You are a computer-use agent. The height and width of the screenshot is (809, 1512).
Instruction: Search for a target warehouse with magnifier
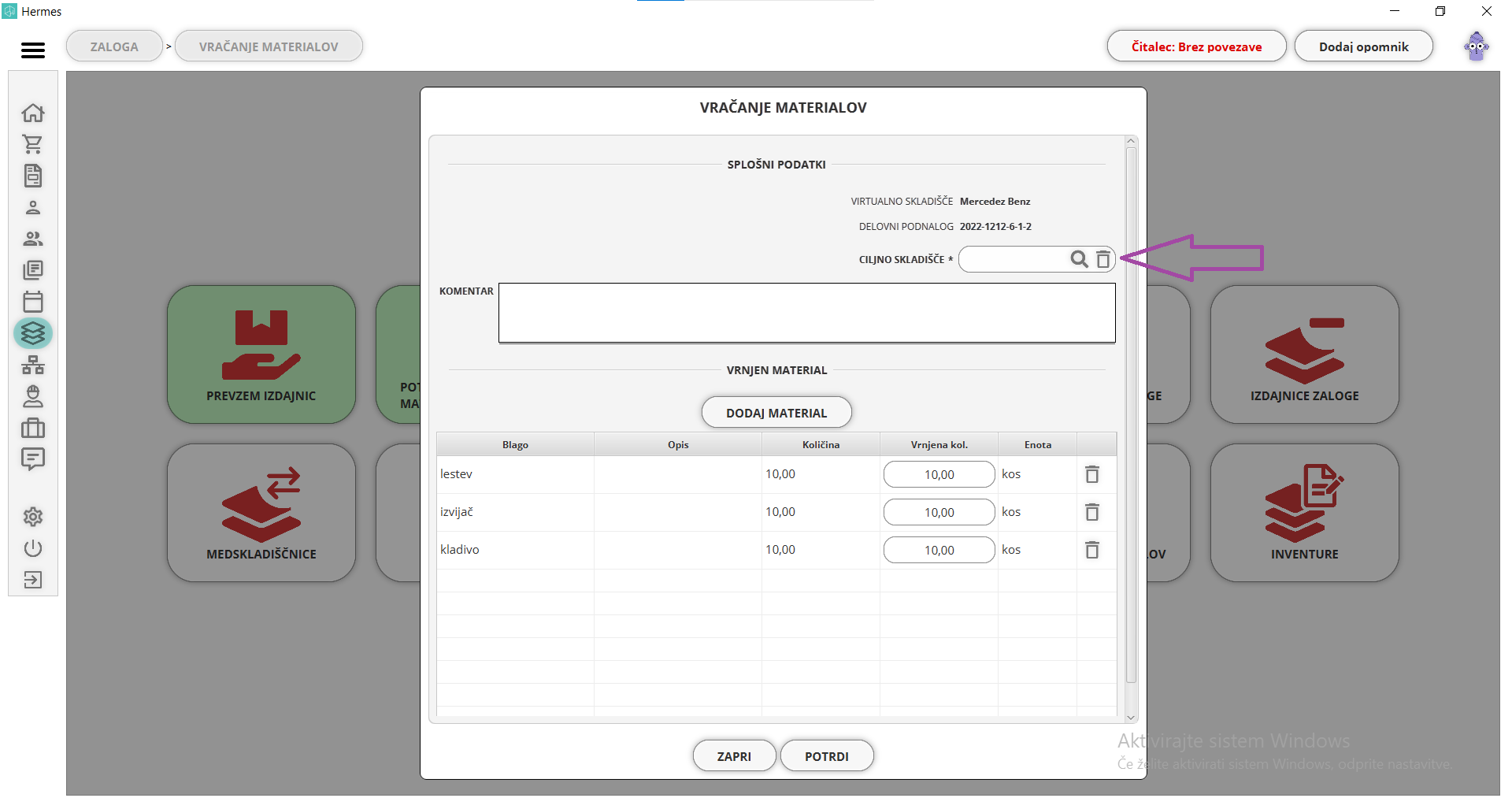[1079, 259]
